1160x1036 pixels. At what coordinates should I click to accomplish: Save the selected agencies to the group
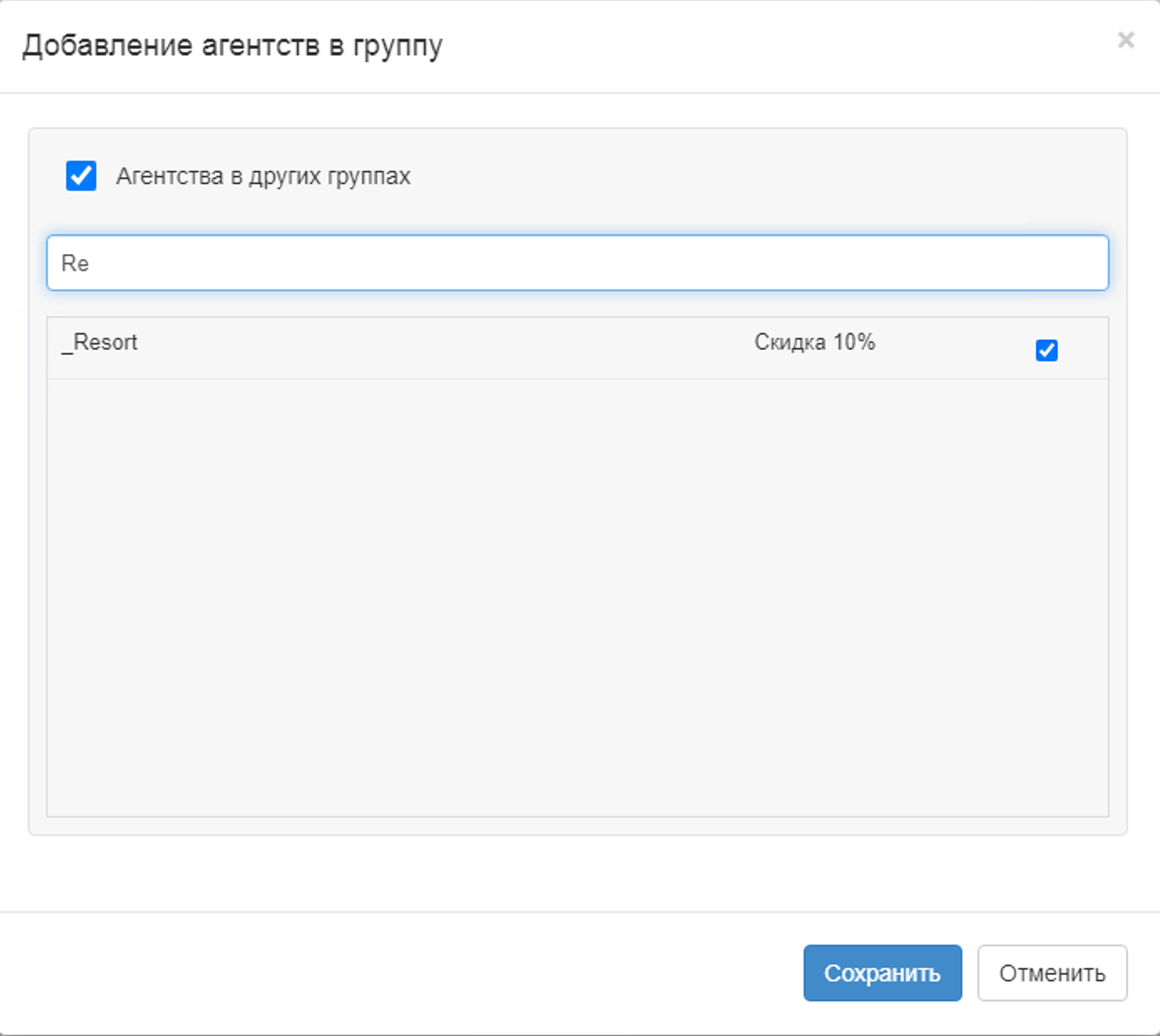881,973
